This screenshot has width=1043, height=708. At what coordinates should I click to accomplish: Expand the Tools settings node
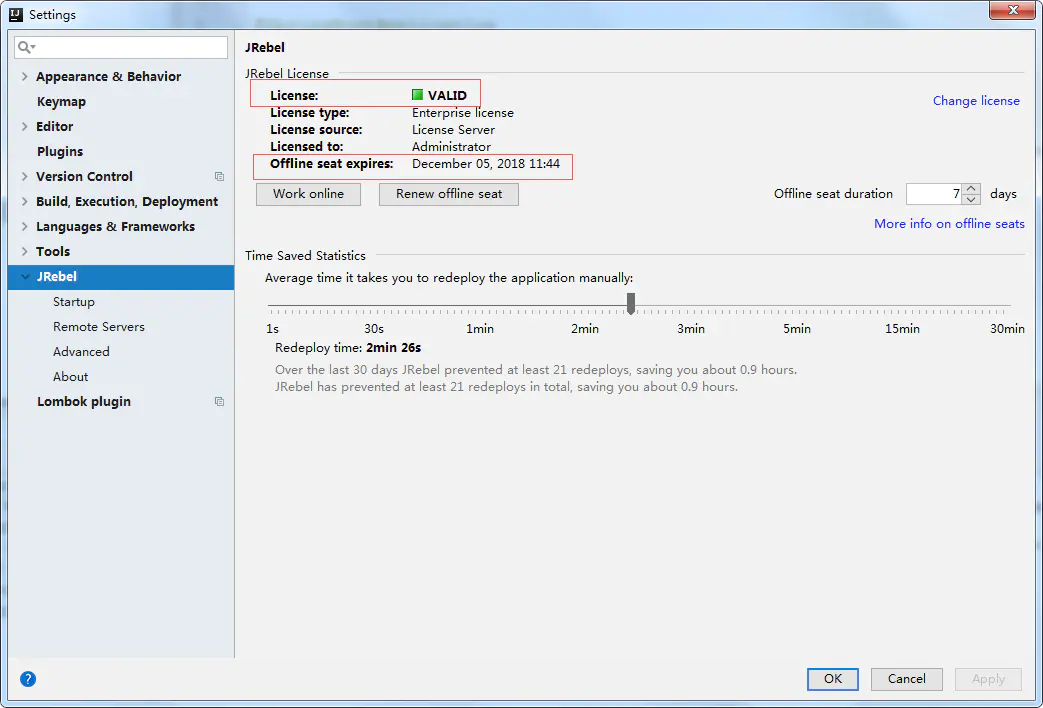click(x=25, y=252)
